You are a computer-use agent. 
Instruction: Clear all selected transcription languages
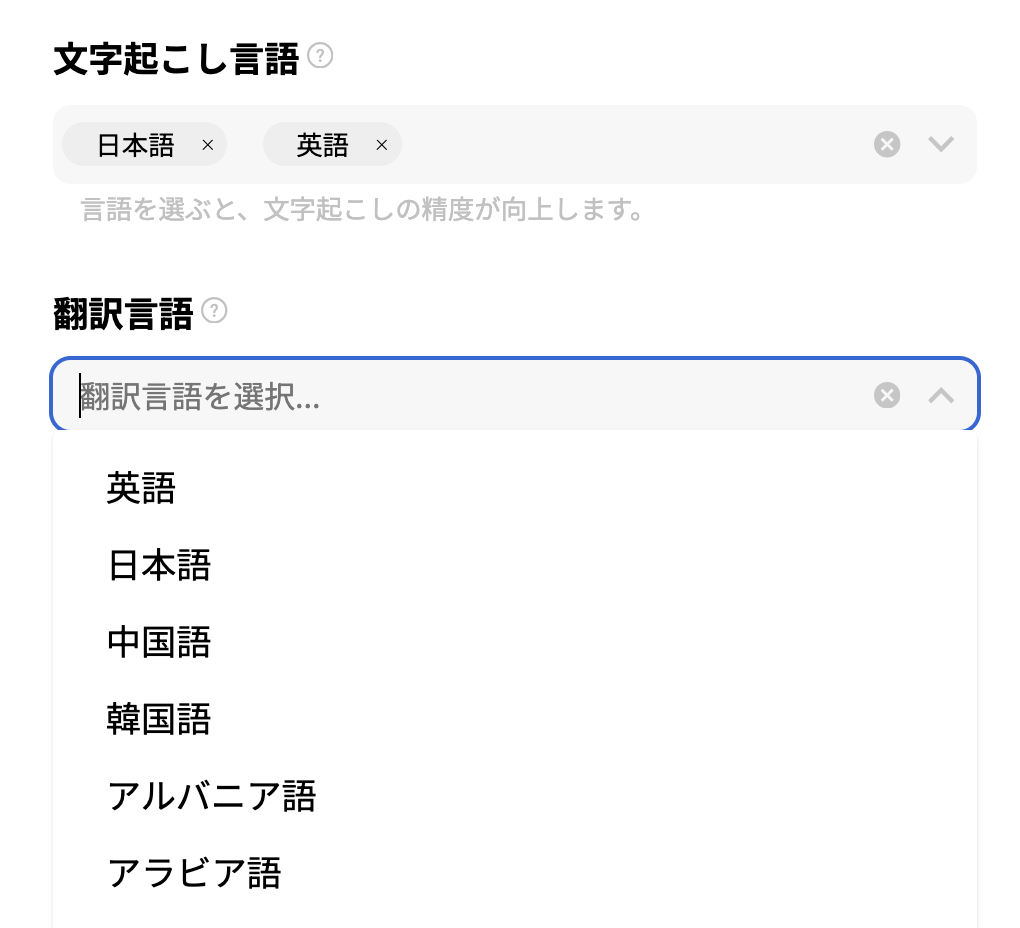[x=887, y=145]
